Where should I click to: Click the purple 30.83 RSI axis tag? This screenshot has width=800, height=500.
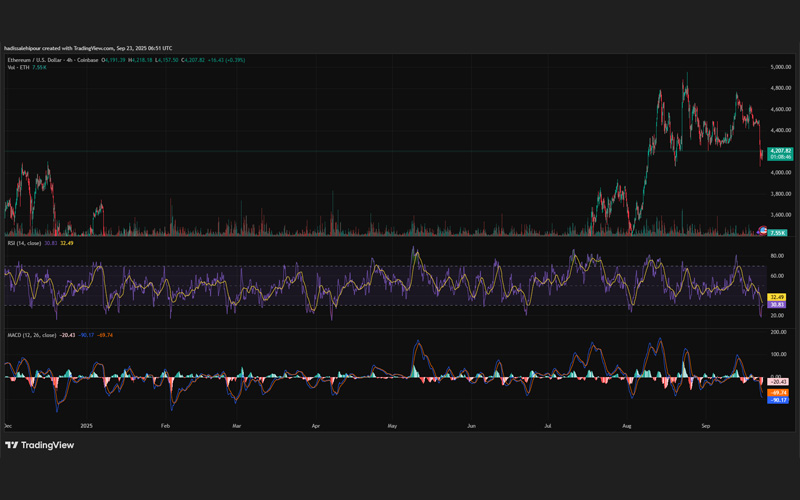pos(777,305)
